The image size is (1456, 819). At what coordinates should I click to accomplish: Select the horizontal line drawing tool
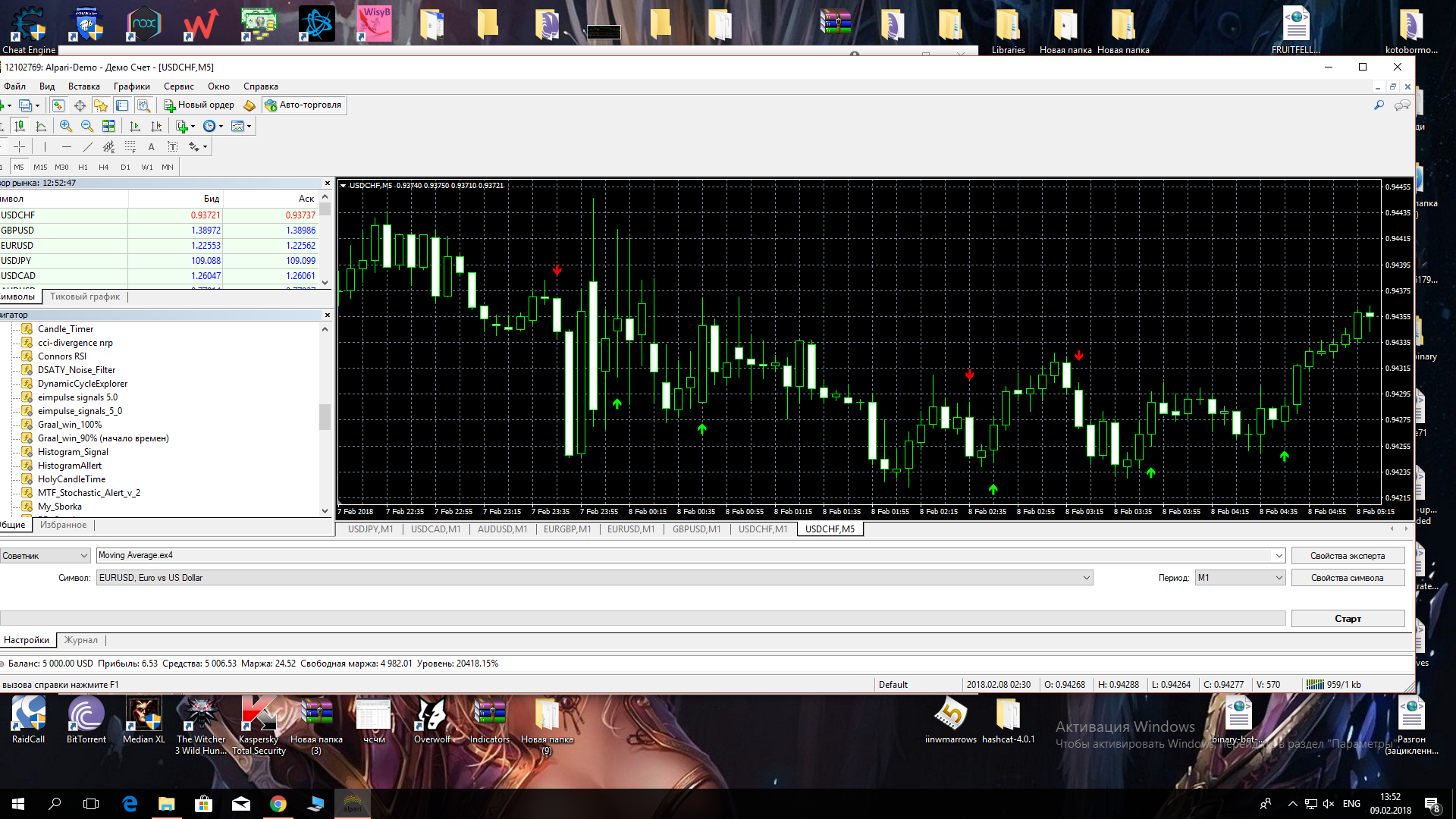click(67, 147)
